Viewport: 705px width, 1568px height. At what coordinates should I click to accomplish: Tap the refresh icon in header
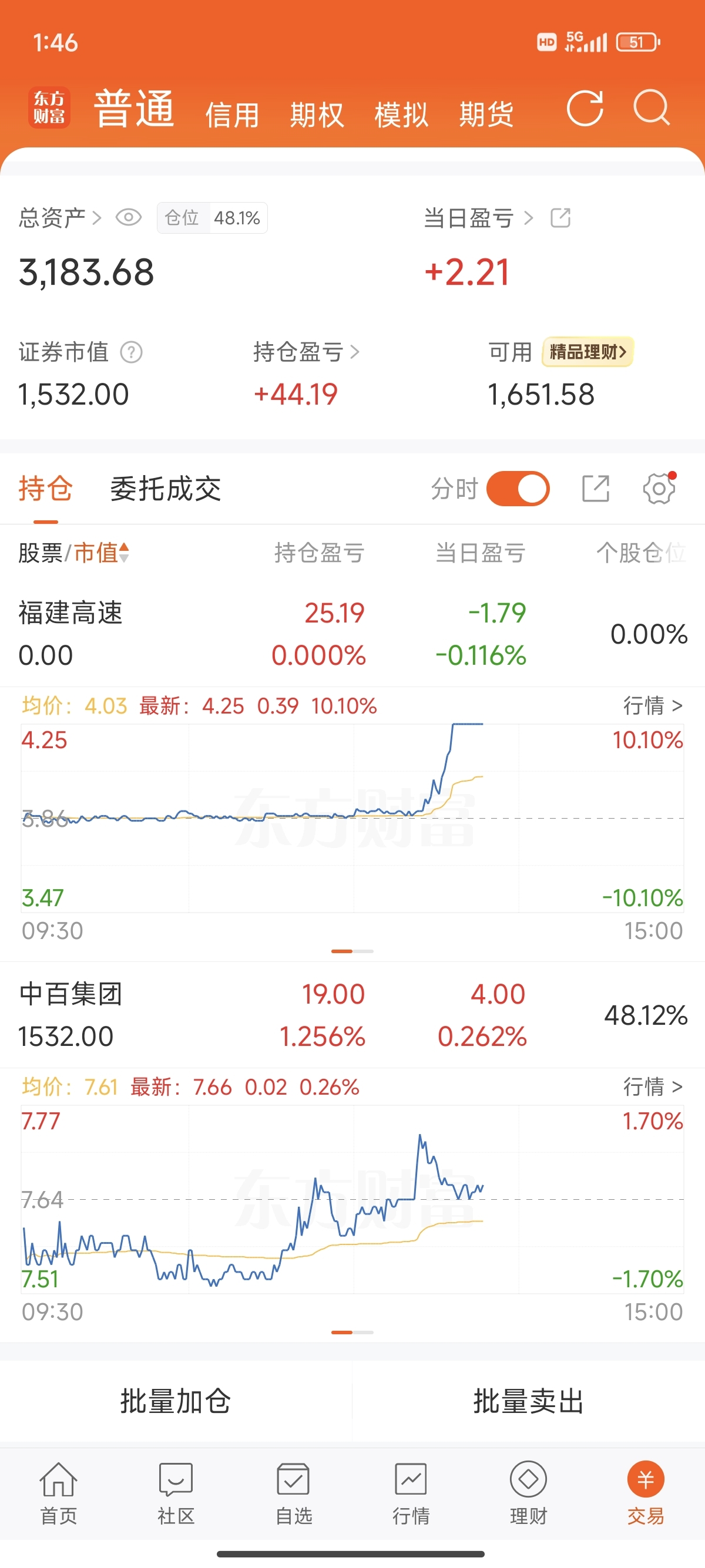(585, 108)
